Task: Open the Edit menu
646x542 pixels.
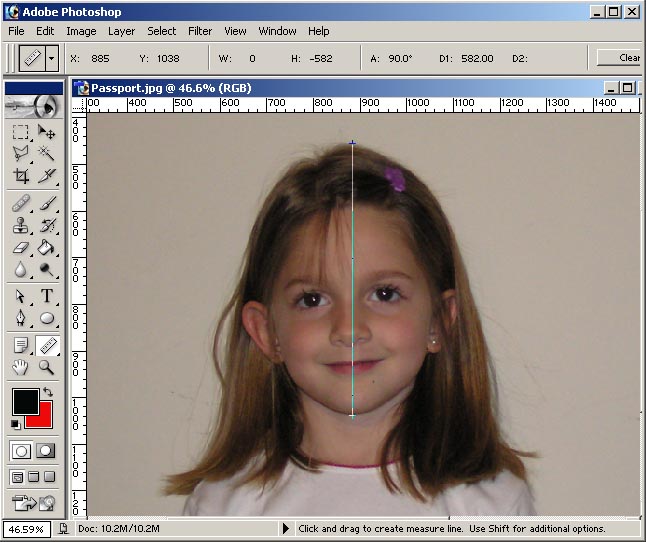Action: coord(45,31)
